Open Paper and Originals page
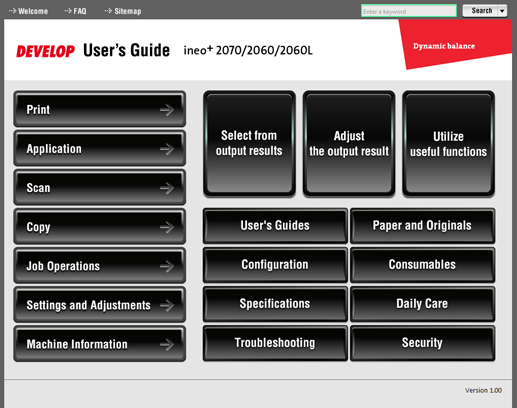 [422, 226]
